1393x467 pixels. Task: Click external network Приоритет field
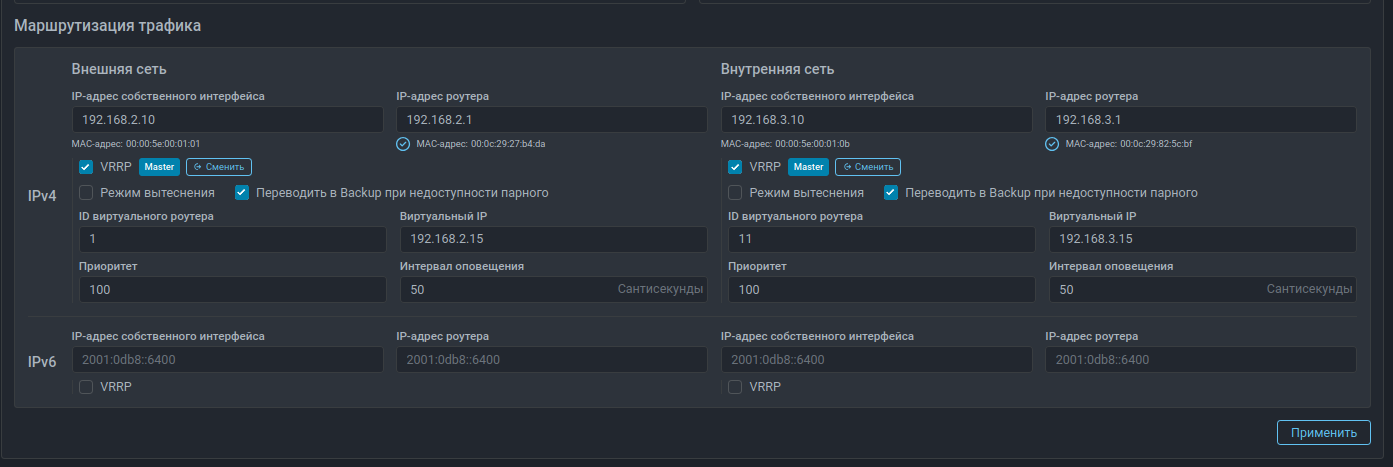point(232,290)
